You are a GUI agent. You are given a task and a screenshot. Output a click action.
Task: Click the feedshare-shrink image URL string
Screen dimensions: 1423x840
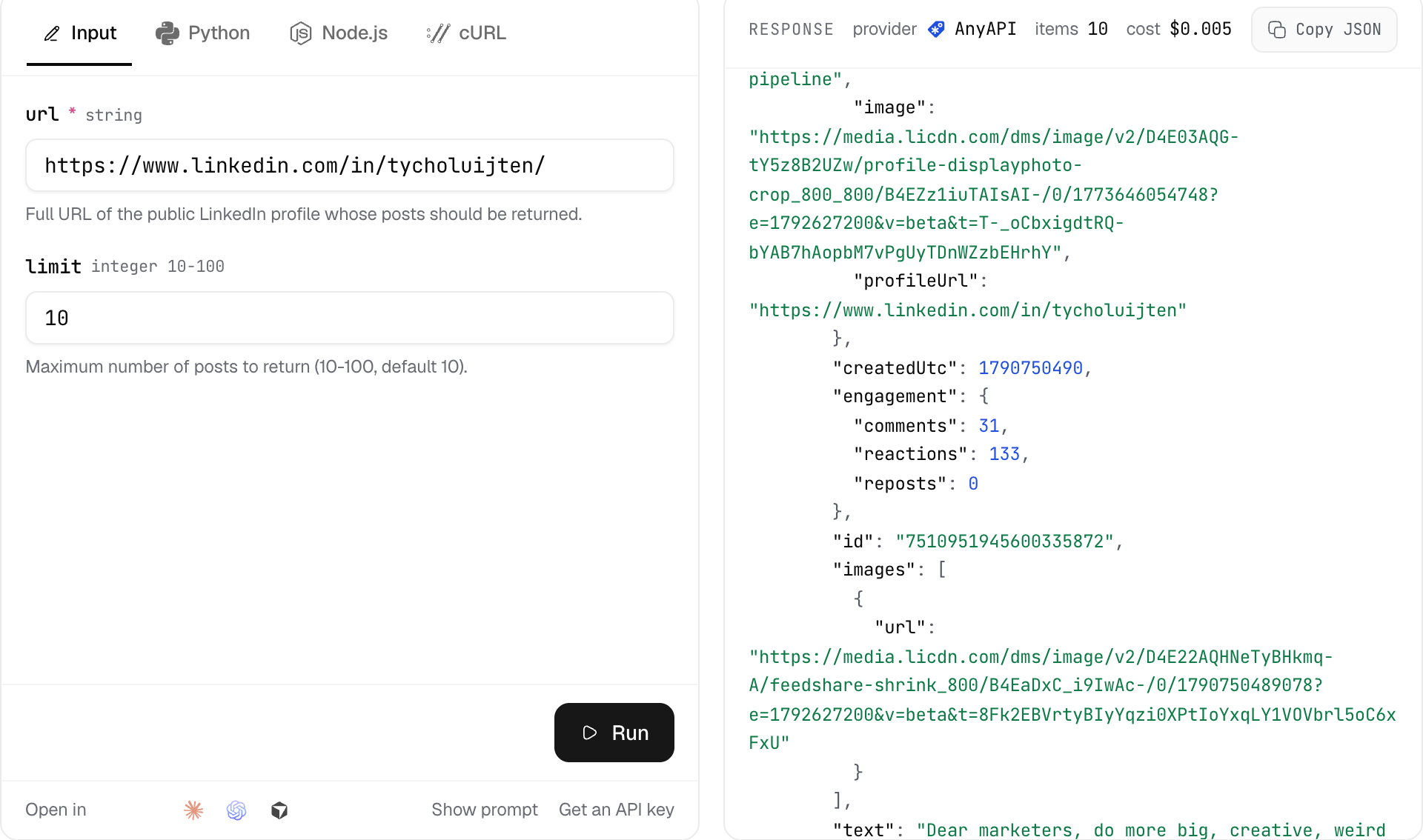pyautogui.click(x=1072, y=700)
